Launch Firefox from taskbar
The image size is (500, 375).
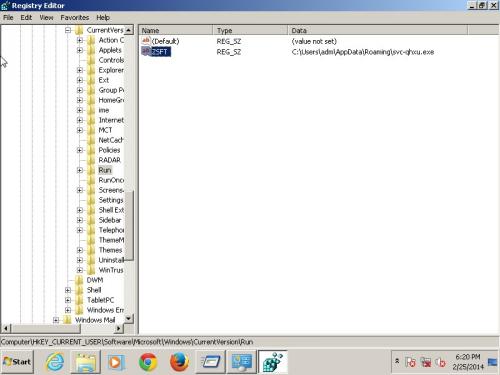pyautogui.click(x=179, y=362)
